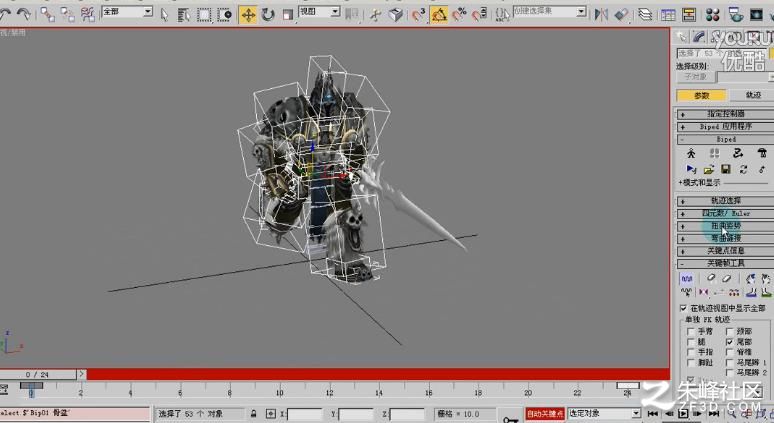Check the 颈部 FK track checkbox
Image resolution: width=774 pixels, height=423 pixels.
click(730, 332)
